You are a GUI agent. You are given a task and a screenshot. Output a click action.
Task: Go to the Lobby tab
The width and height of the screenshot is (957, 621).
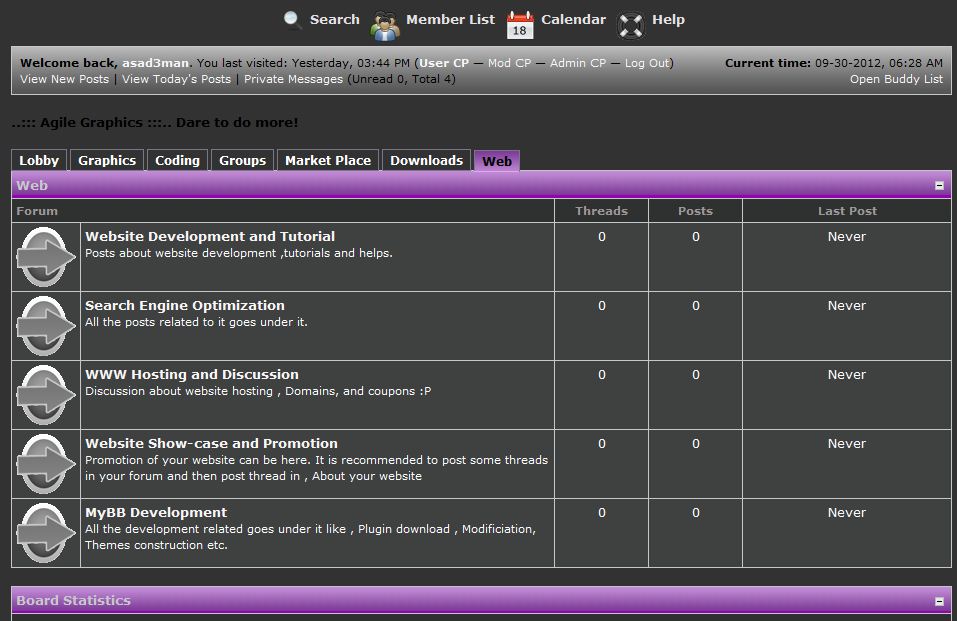click(39, 160)
